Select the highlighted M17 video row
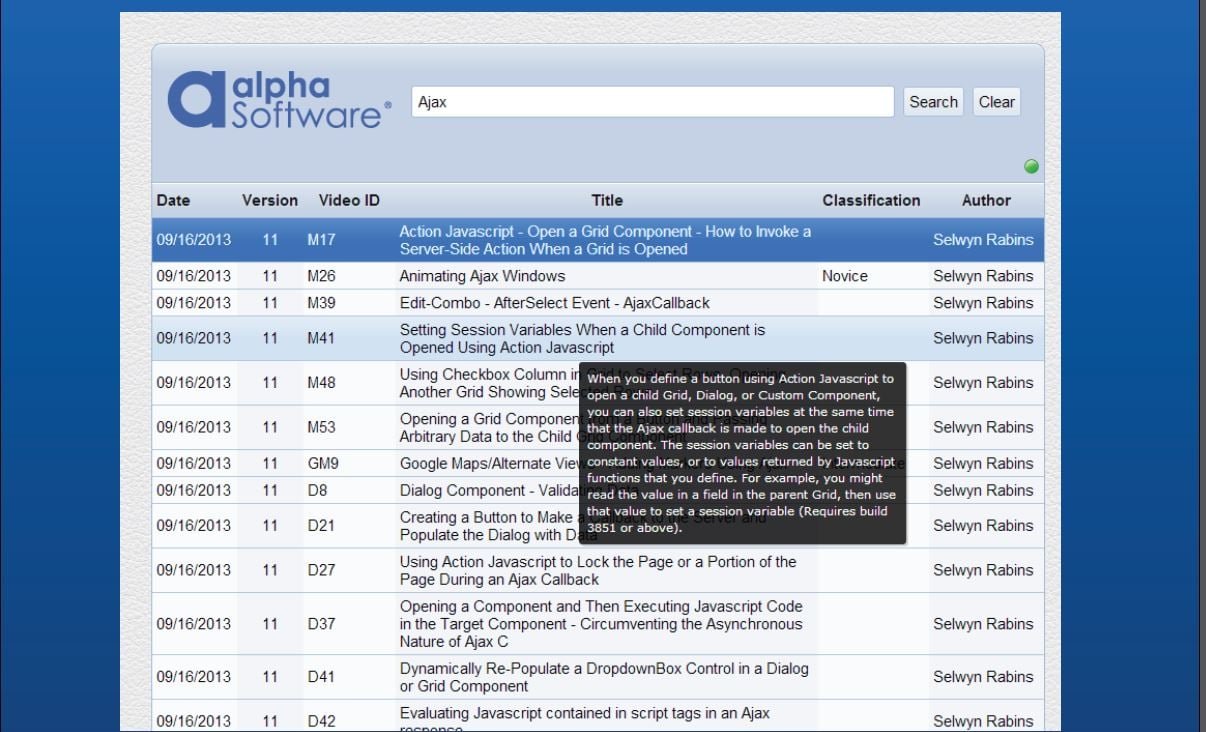Image resolution: width=1206 pixels, height=732 pixels. (605, 240)
